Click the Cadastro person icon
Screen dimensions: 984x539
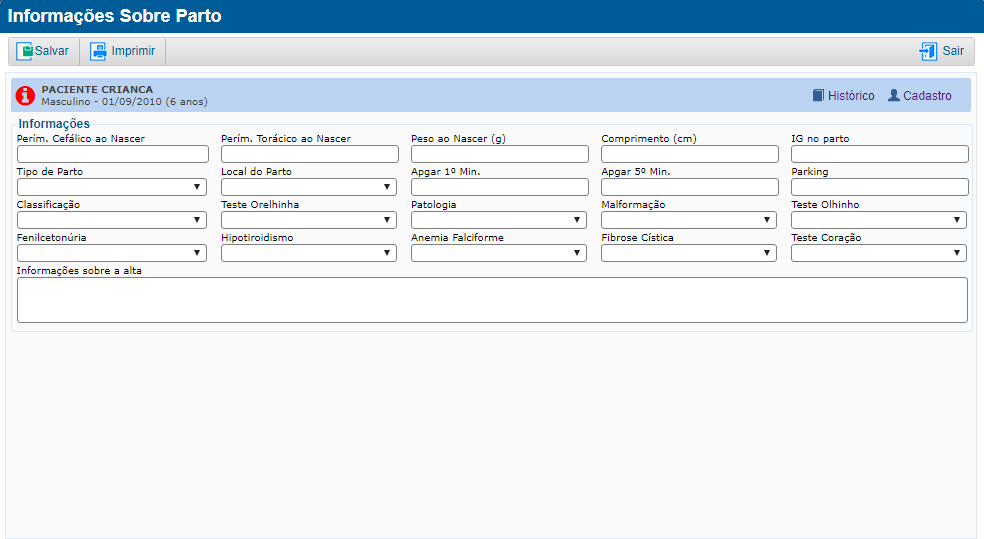pyautogui.click(x=894, y=95)
